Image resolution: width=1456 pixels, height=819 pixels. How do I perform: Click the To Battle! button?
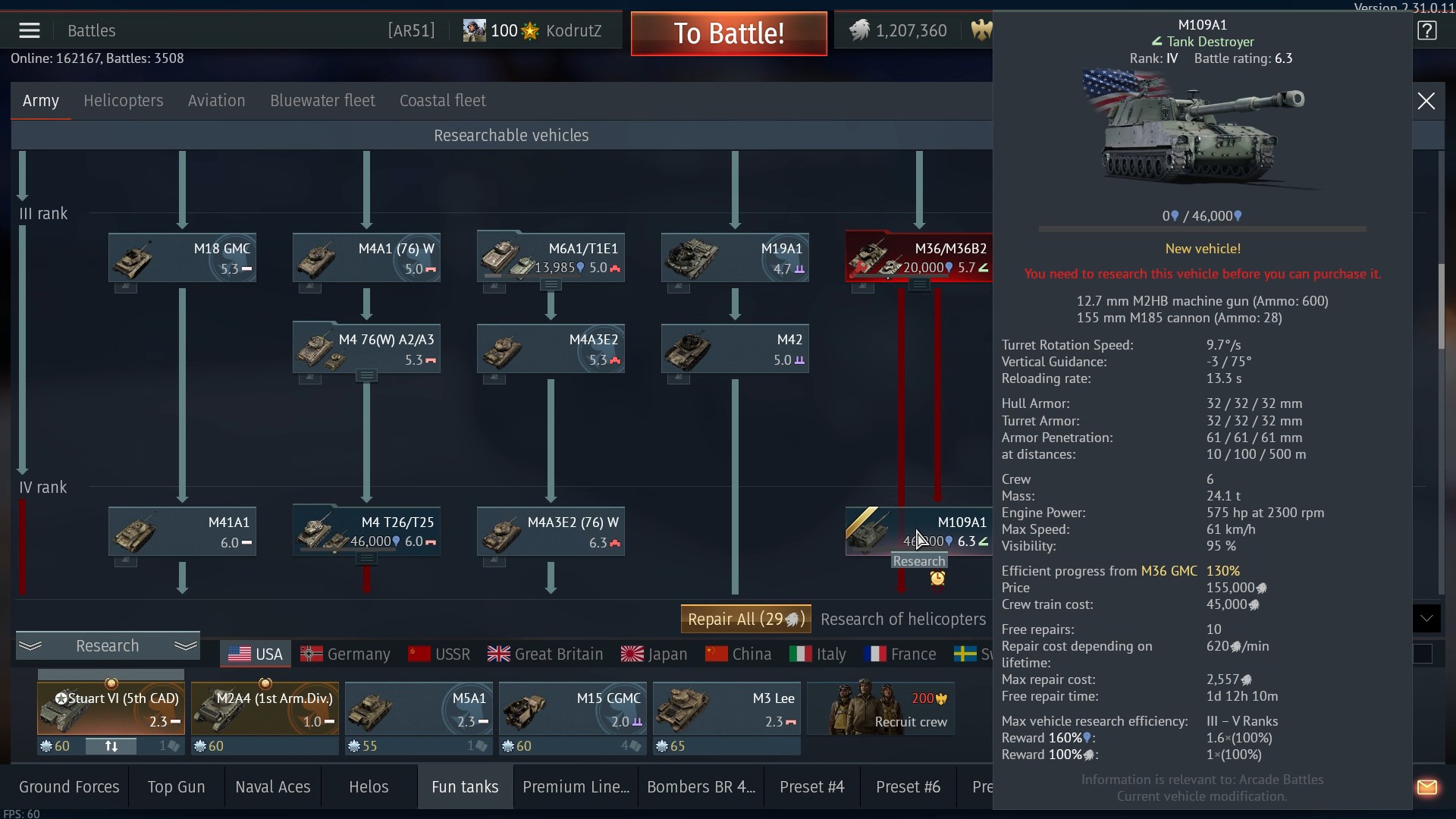click(729, 33)
